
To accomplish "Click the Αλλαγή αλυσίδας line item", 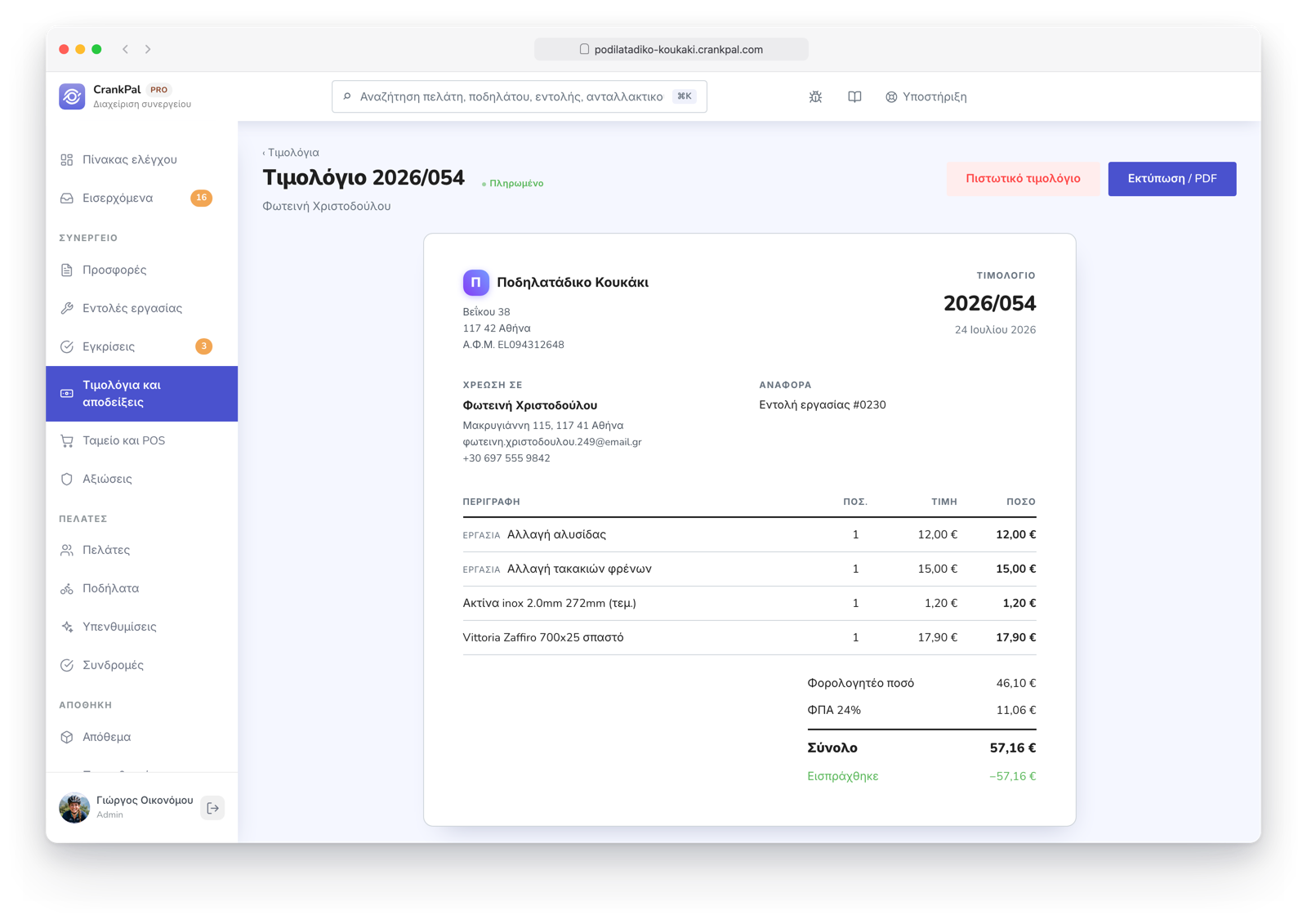I will (x=749, y=535).
